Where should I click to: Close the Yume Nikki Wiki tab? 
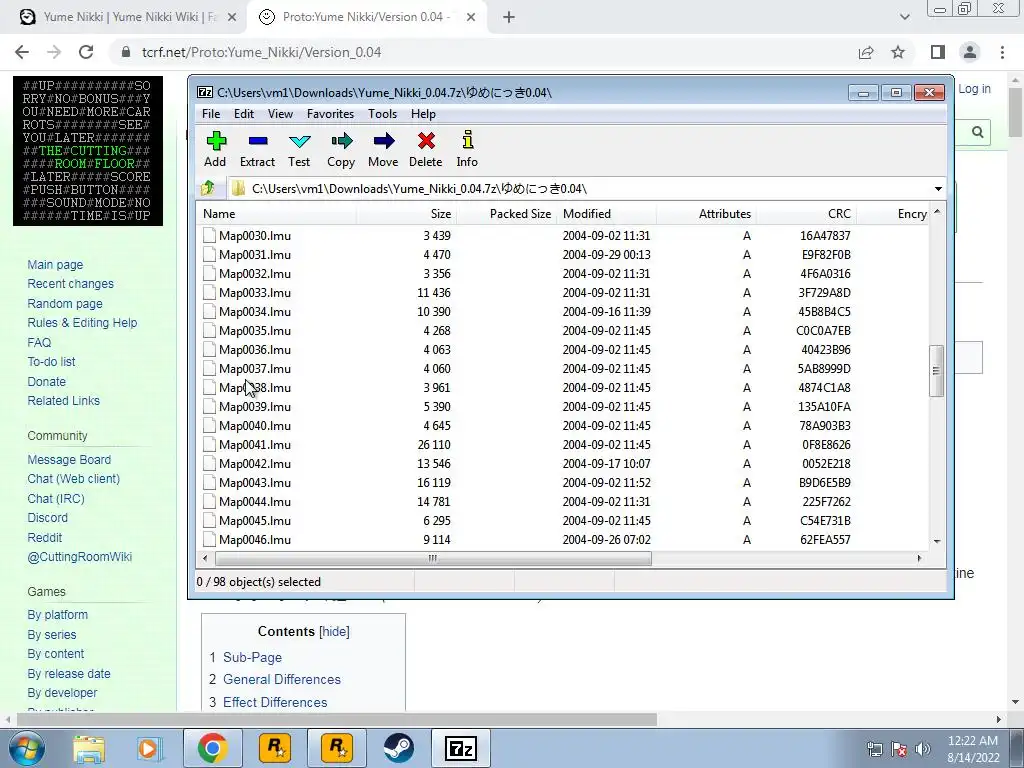point(232,18)
